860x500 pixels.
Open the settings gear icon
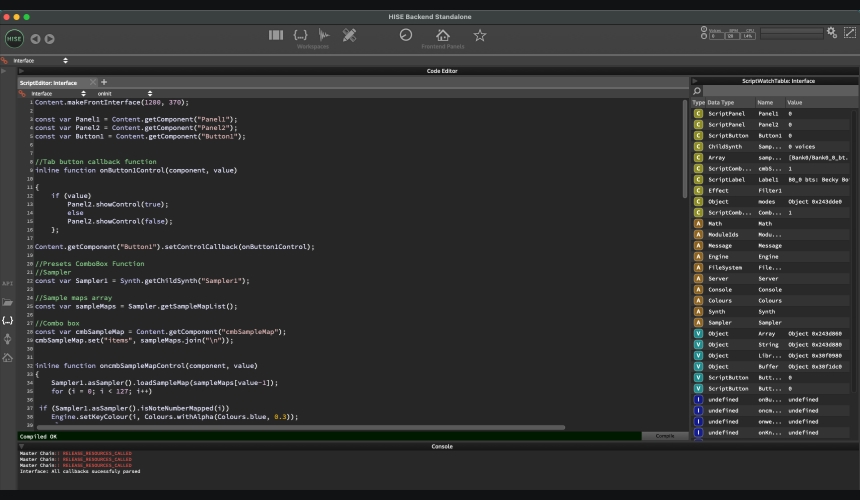[x=832, y=33]
